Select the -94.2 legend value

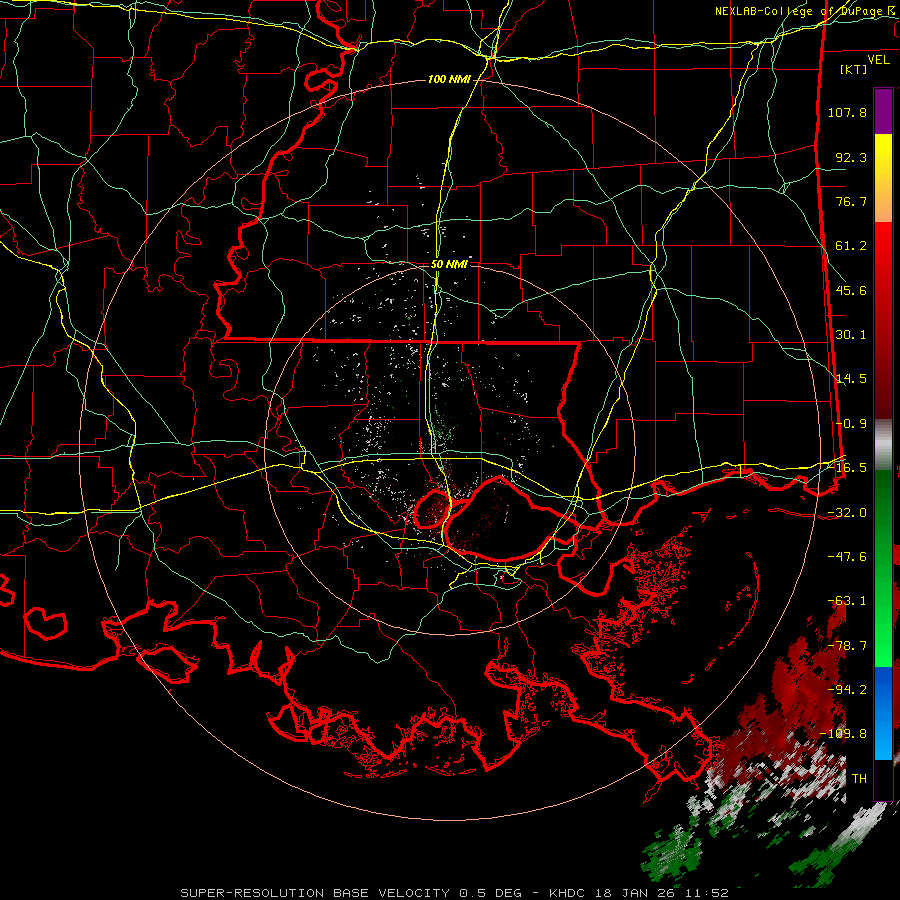pyautogui.click(x=847, y=690)
